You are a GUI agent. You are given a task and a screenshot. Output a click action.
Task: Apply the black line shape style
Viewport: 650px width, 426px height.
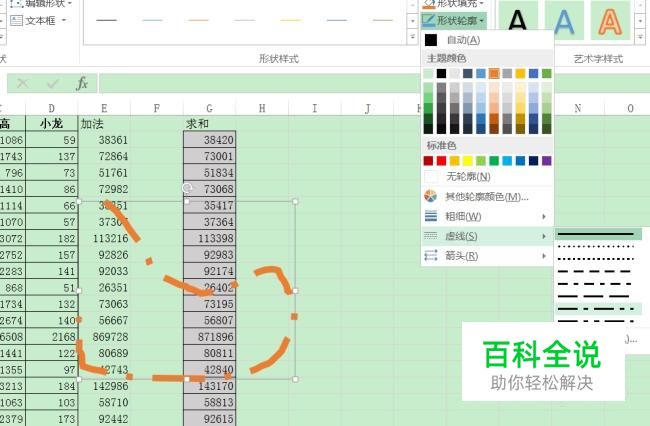coord(107,20)
